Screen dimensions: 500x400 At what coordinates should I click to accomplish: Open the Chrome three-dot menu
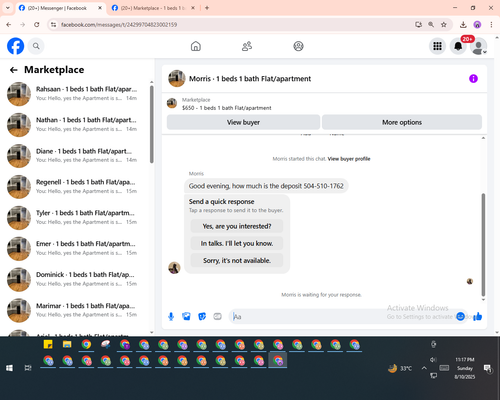[x=491, y=24]
